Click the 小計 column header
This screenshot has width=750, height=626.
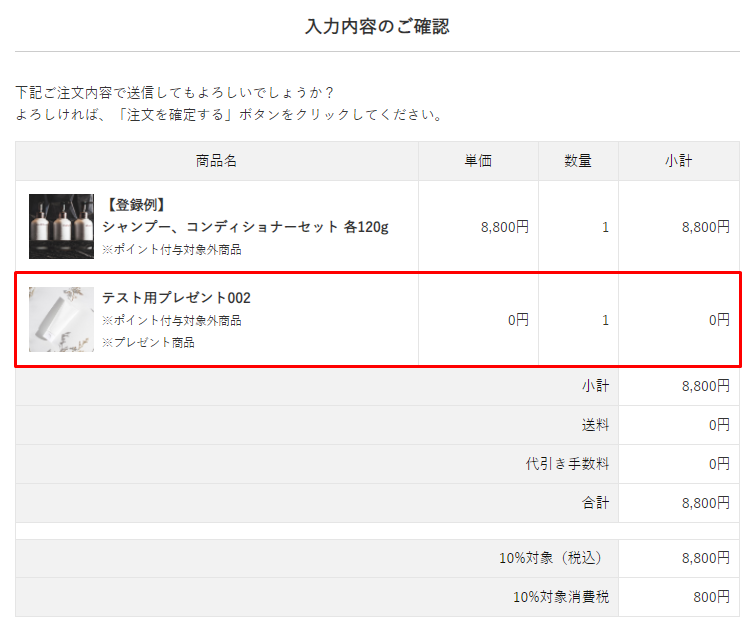(x=679, y=161)
